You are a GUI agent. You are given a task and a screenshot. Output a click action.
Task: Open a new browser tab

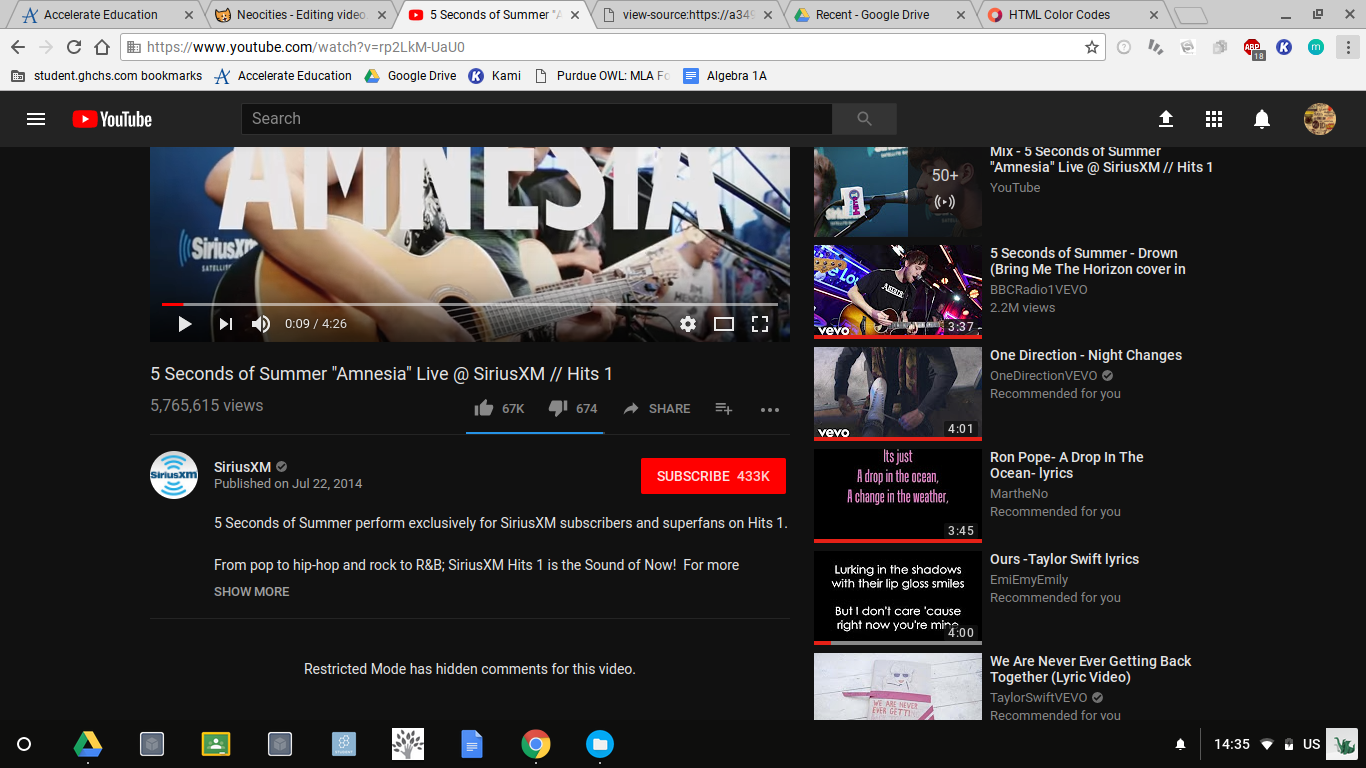click(1190, 15)
